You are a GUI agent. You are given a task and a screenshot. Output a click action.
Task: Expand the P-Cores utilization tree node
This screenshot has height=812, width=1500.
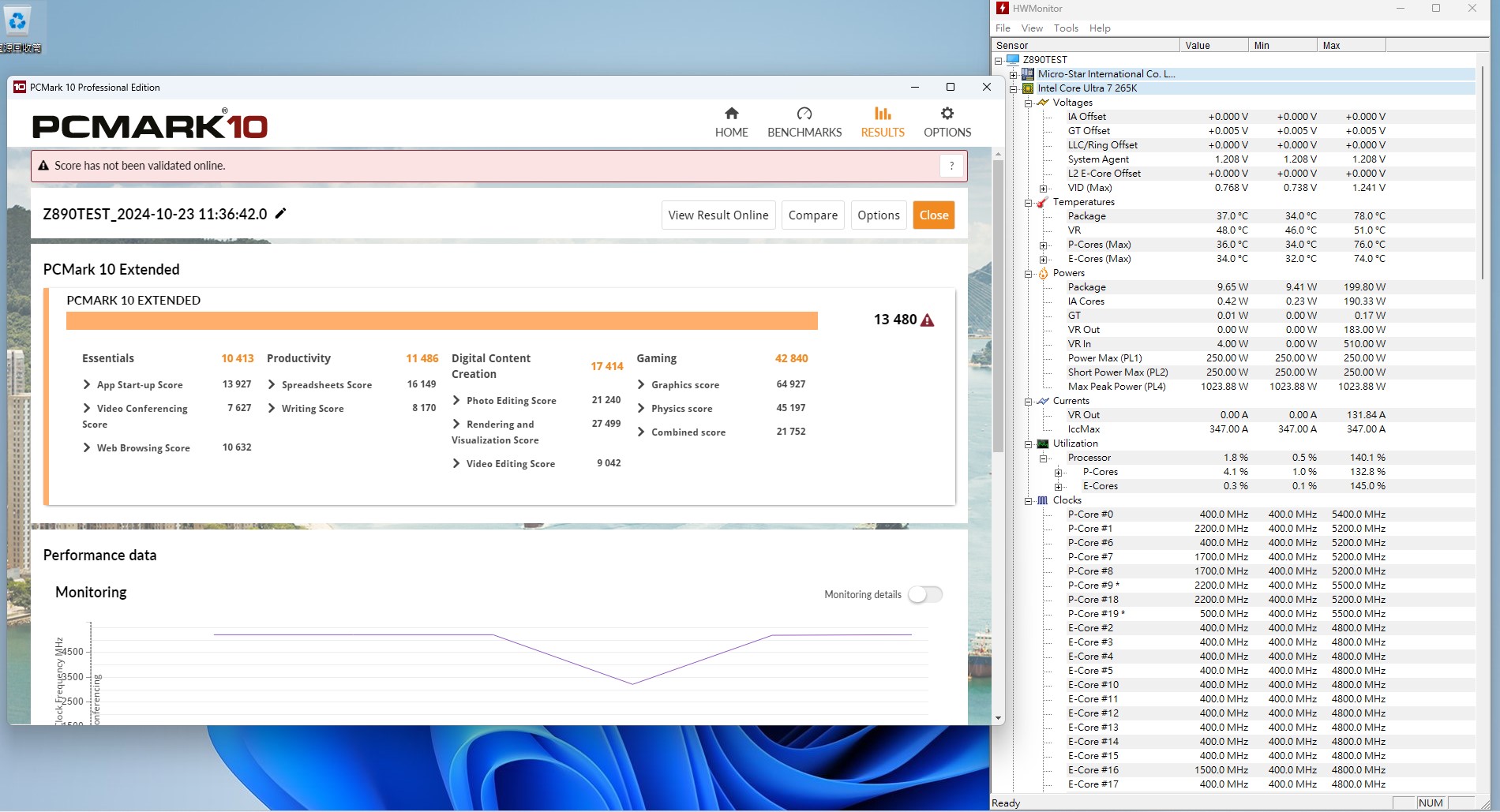pyautogui.click(x=1059, y=473)
